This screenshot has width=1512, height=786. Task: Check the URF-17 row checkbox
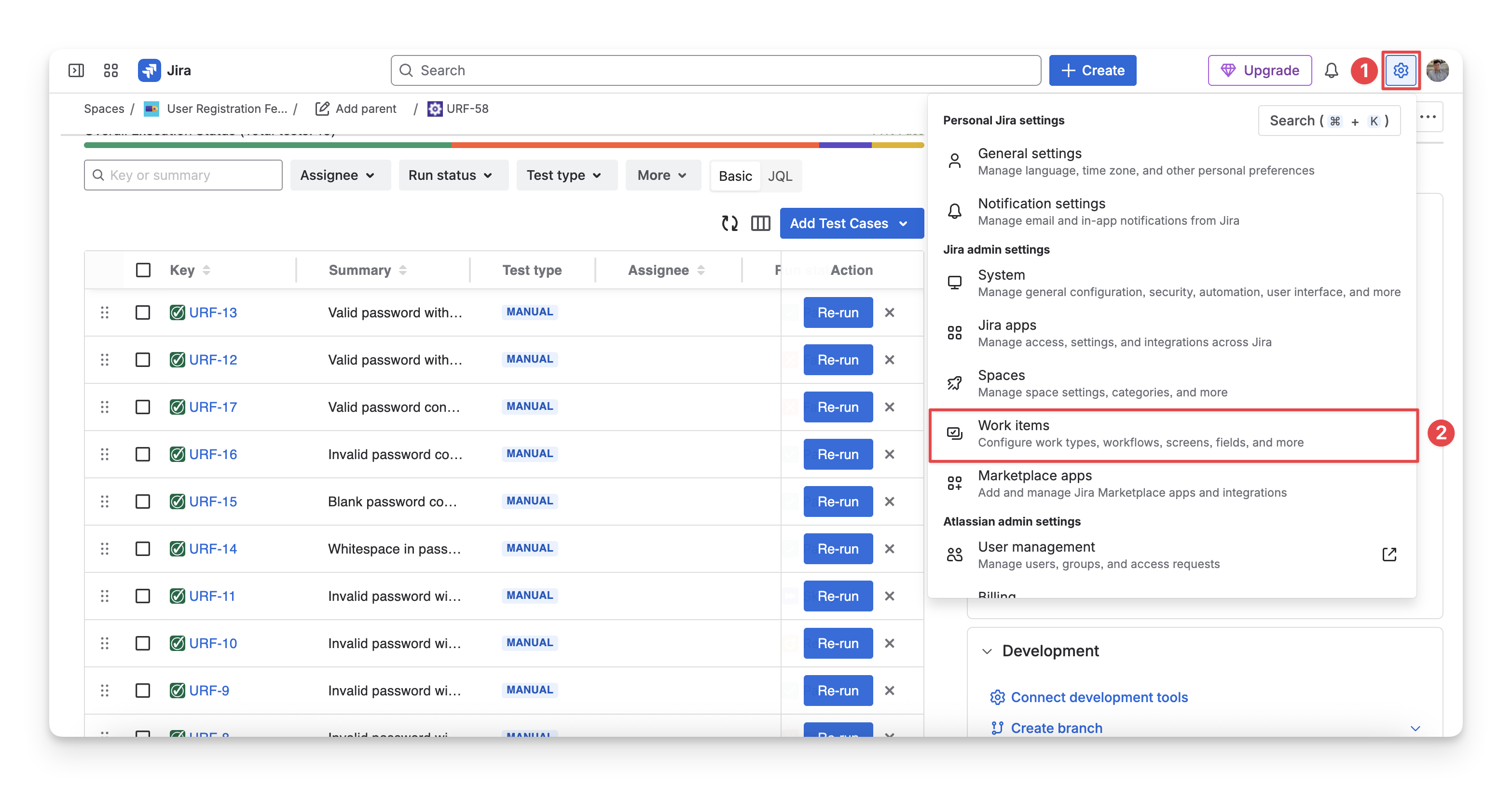click(143, 407)
